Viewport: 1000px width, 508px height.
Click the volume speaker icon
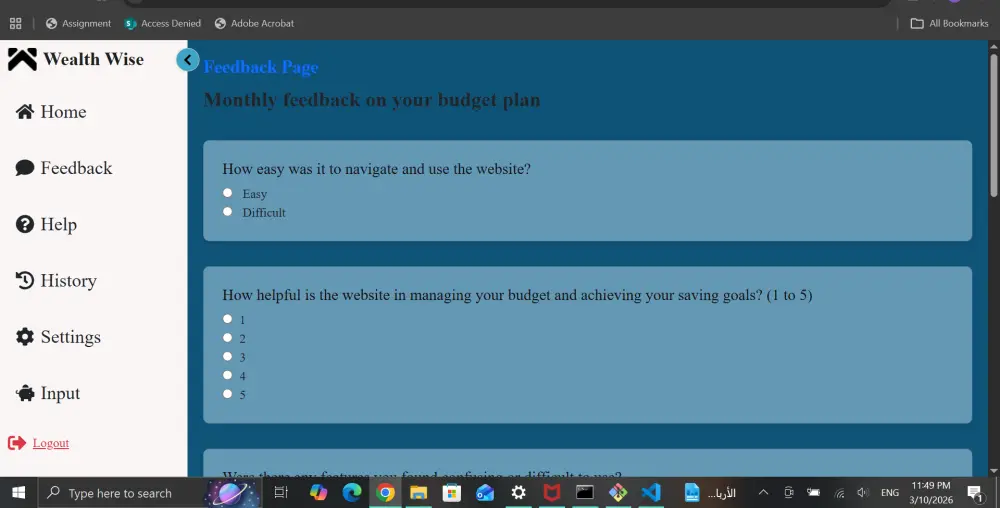coord(863,493)
